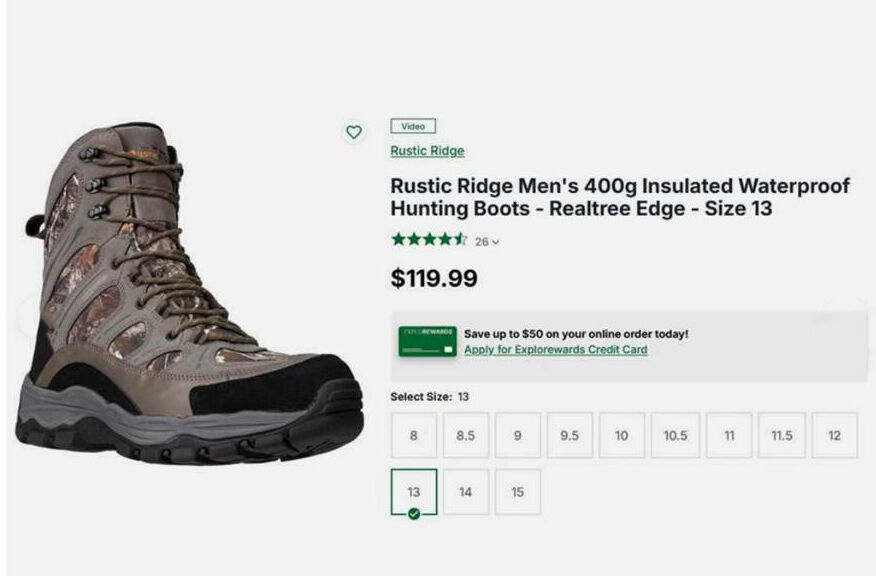Click the Explorewards credit card icon
Image resolution: width=876 pixels, height=576 pixels.
[427, 341]
